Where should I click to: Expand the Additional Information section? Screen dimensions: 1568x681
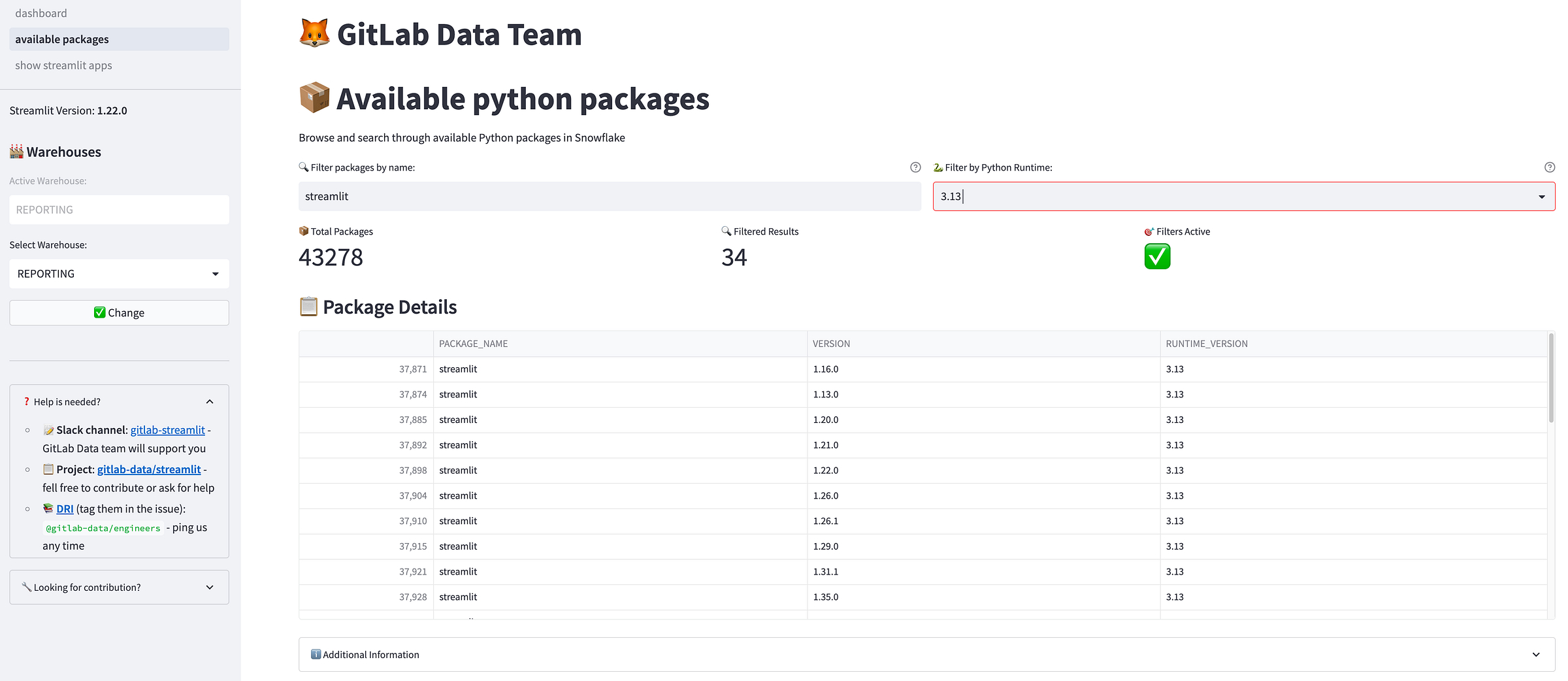(x=1535, y=654)
